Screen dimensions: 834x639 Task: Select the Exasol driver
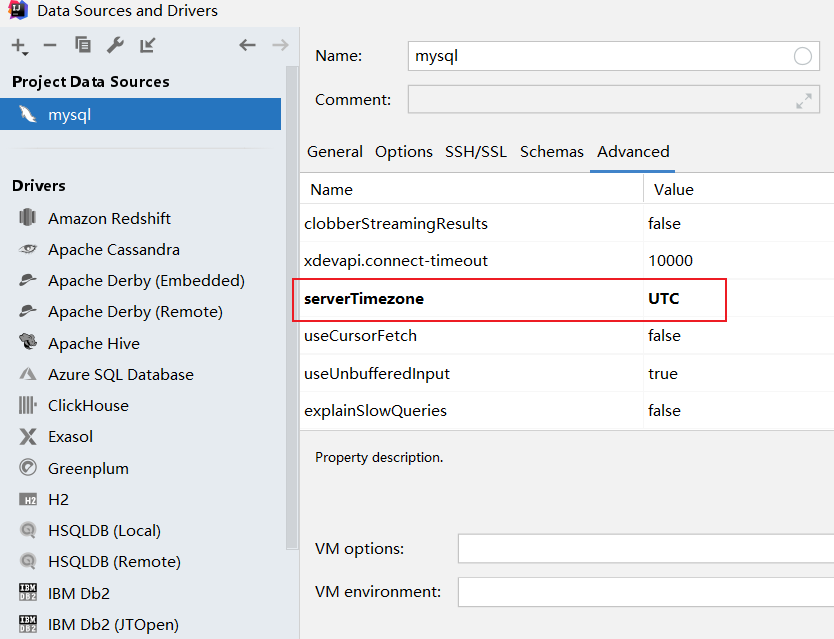point(70,437)
